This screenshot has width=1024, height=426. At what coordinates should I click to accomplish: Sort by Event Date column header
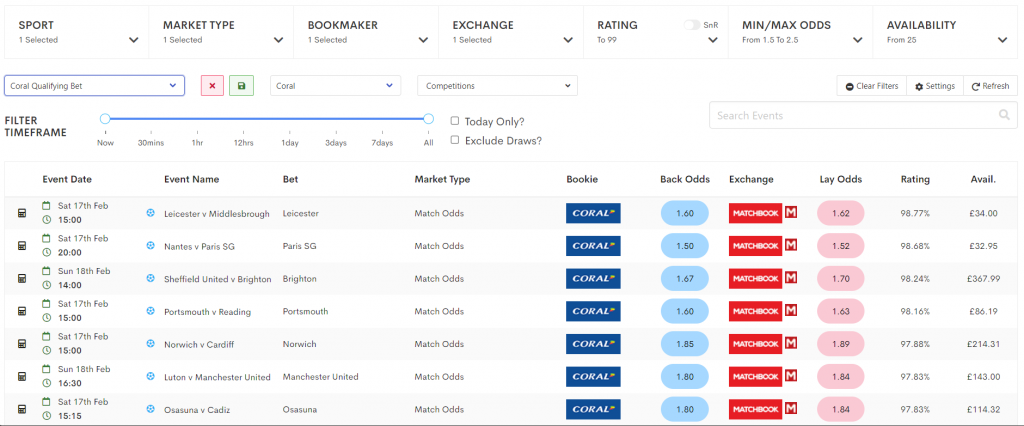[67, 179]
